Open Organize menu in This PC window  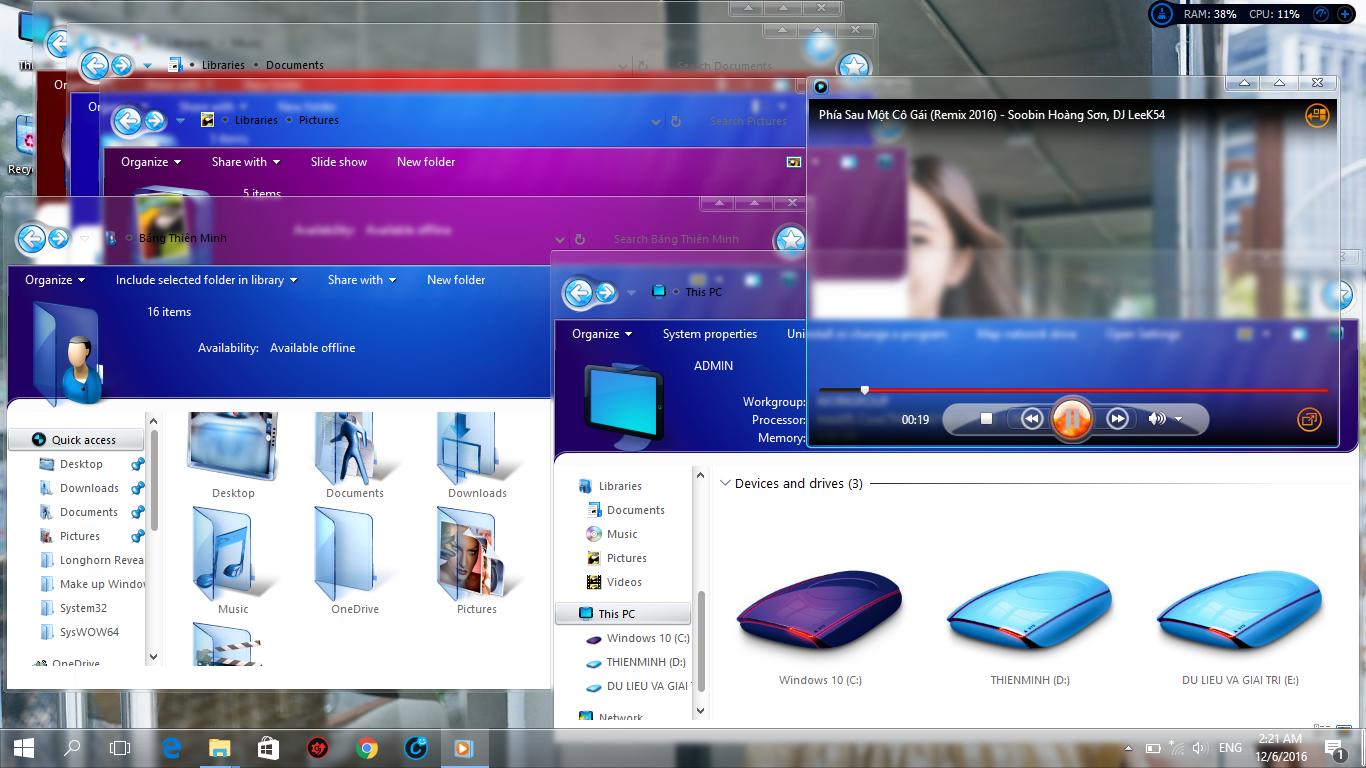click(602, 334)
